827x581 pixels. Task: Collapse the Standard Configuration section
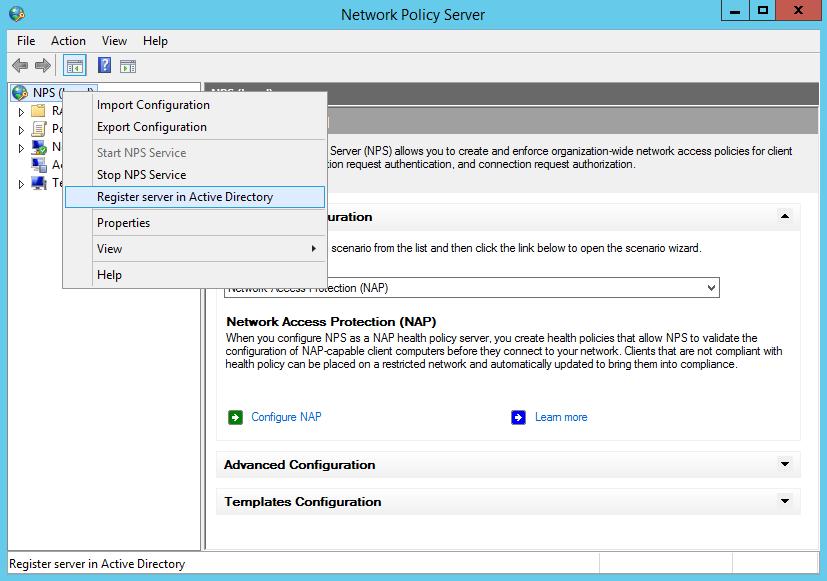click(x=784, y=216)
